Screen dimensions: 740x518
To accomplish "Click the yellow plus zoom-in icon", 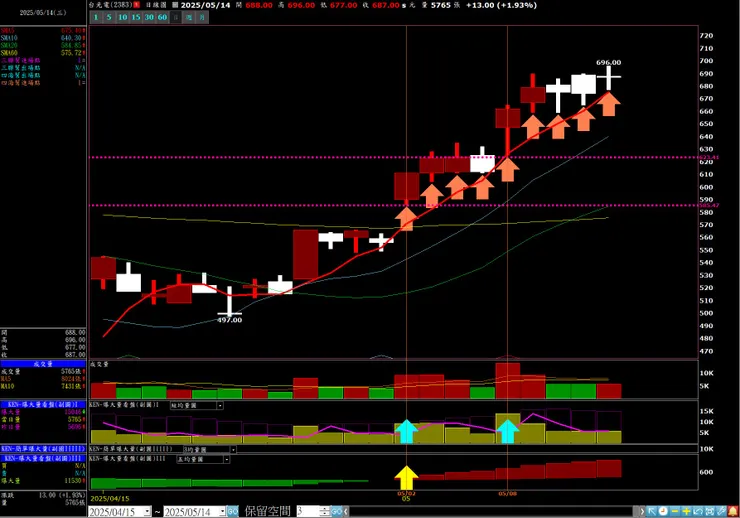I will (686, 511).
